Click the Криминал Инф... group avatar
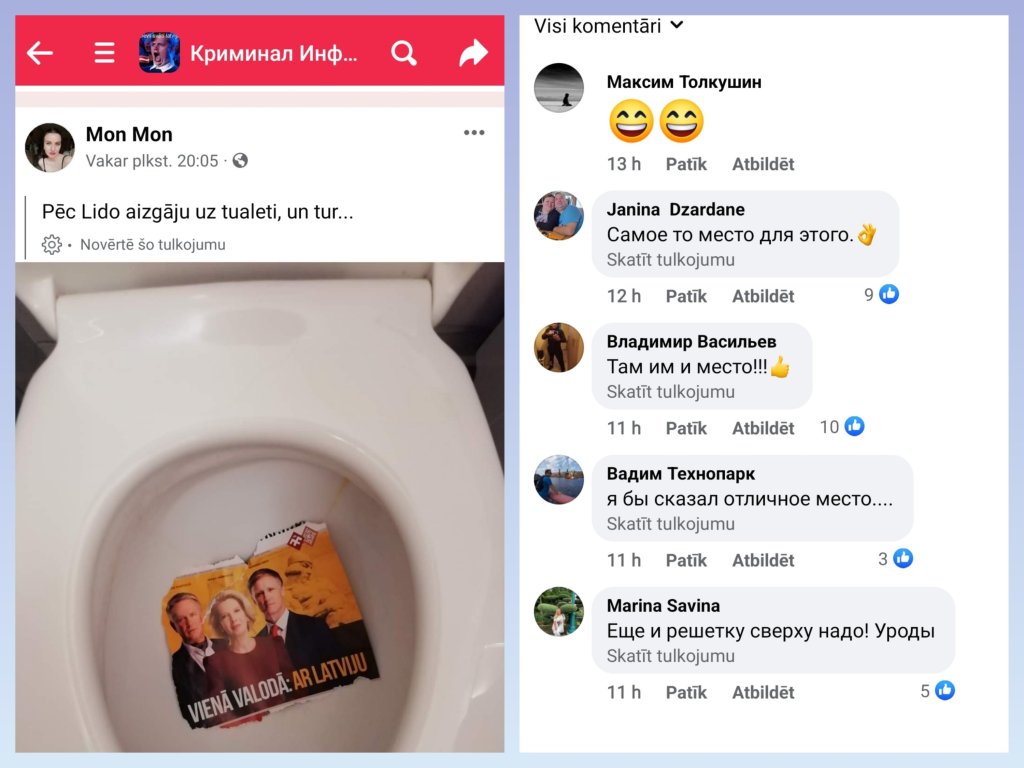This screenshot has width=1024, height=768. pos(159,53)
